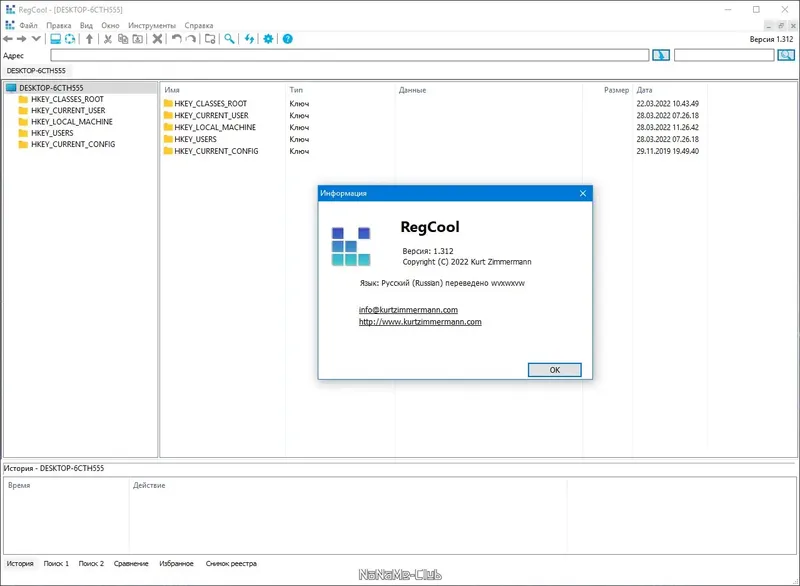The width and height of the screenshot is (800, 586).
Task: Click the RegCool logo in the dialog
Action: [351, 247]
